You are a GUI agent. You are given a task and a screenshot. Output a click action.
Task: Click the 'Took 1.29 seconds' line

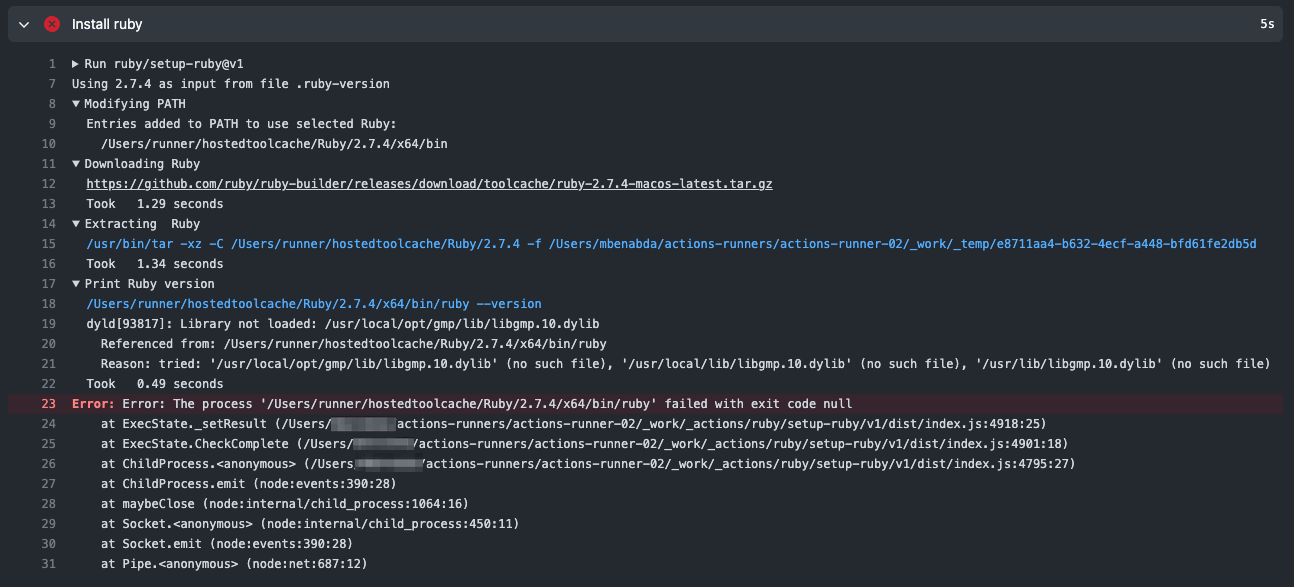[155, 204]
